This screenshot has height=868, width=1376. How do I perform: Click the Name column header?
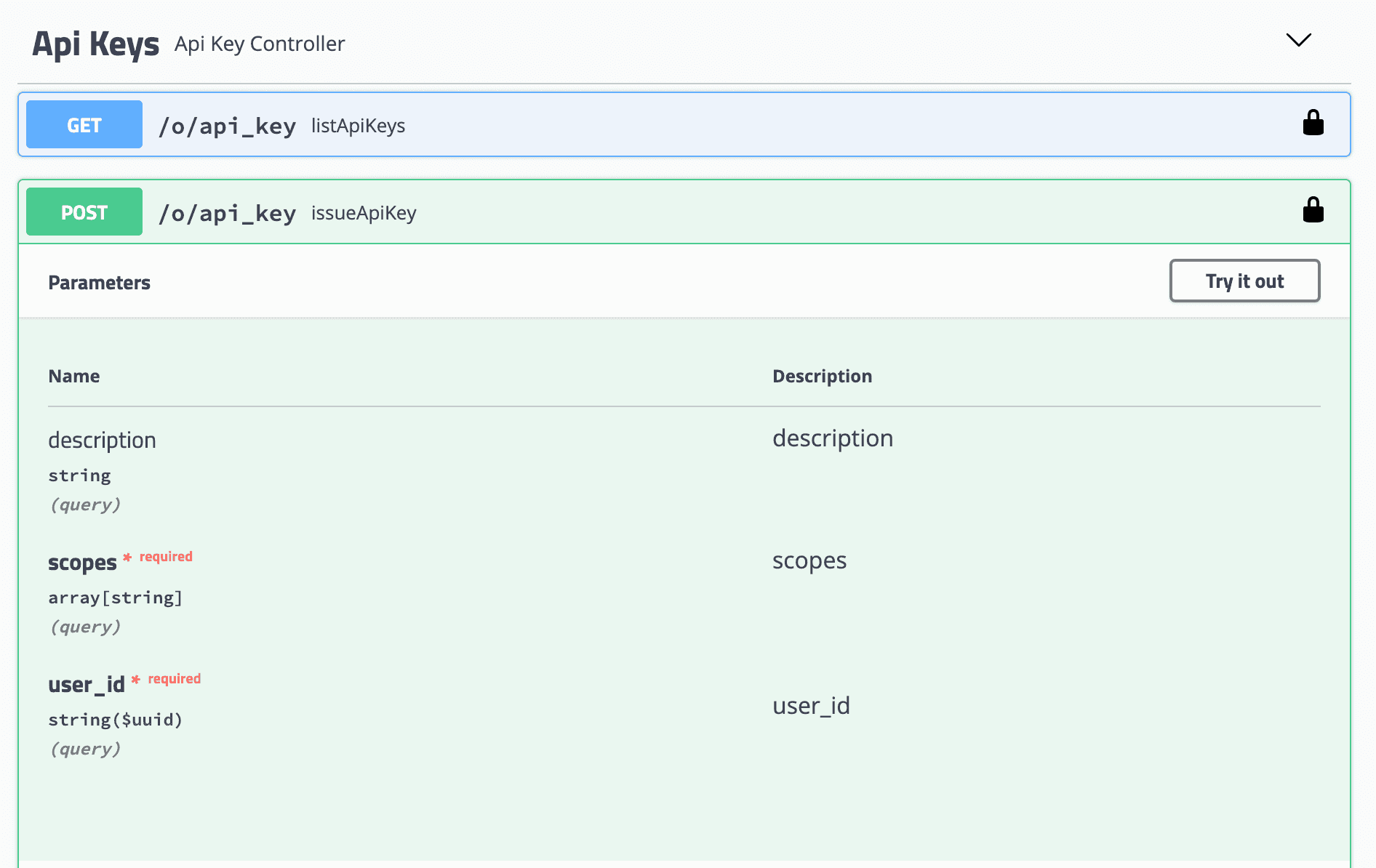[73, 376]
